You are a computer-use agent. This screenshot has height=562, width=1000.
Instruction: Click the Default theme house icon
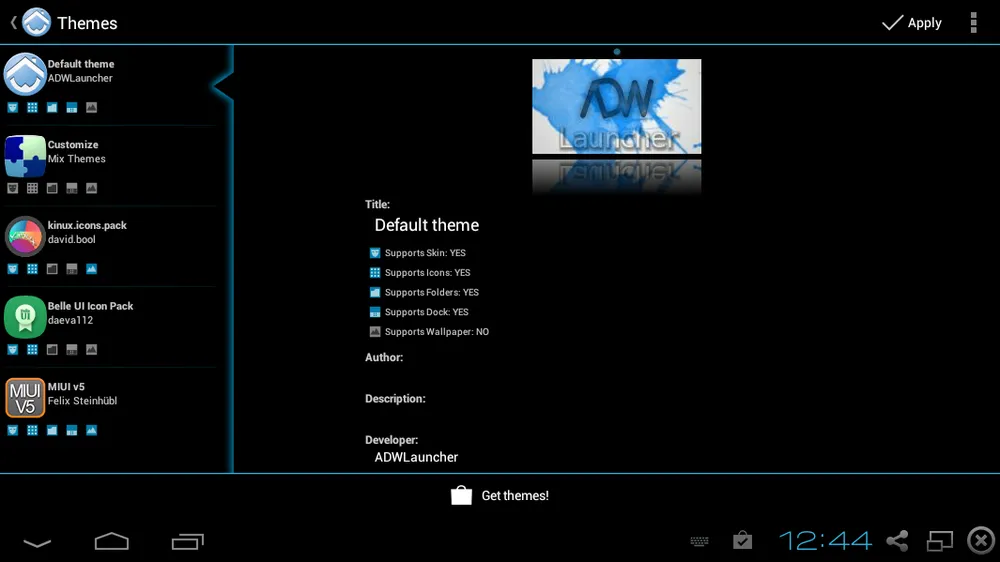(24, 73)
